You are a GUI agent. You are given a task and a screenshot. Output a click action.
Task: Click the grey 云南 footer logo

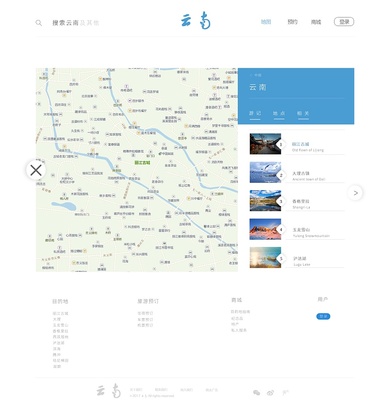[x=108, y=390]
